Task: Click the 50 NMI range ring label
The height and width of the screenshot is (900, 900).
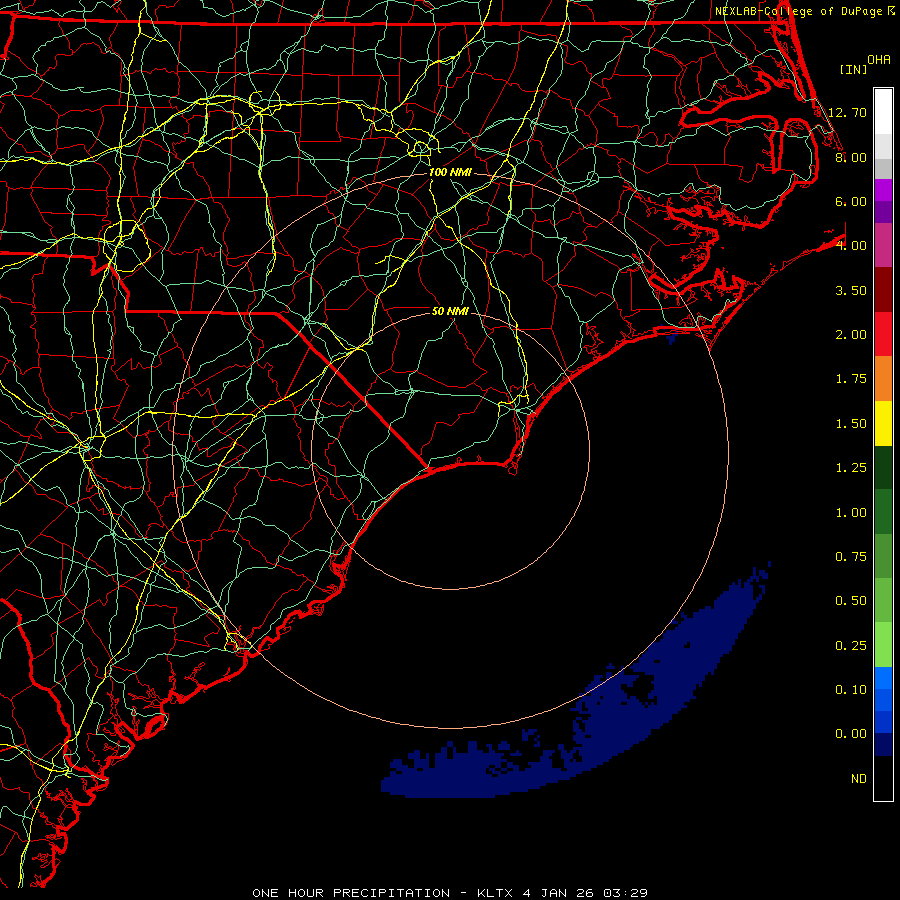Action: point(450,311)
